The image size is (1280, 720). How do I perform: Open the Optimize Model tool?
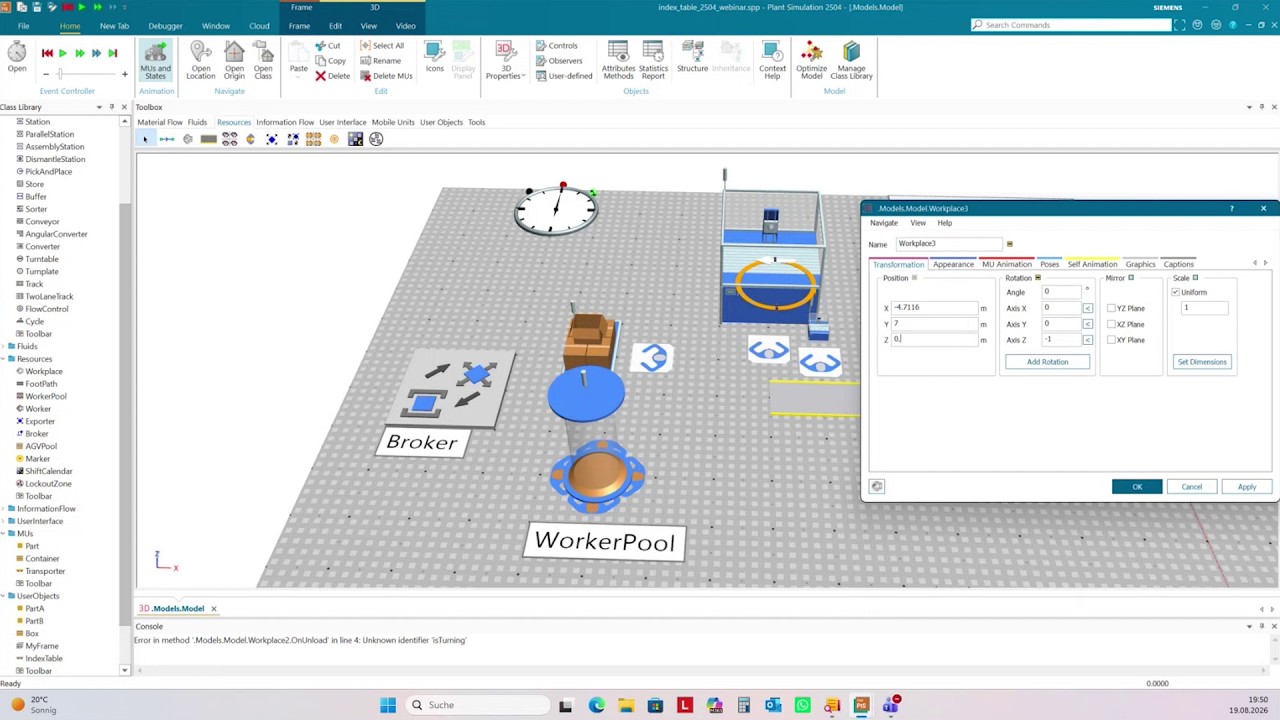[x=811, y=61]
